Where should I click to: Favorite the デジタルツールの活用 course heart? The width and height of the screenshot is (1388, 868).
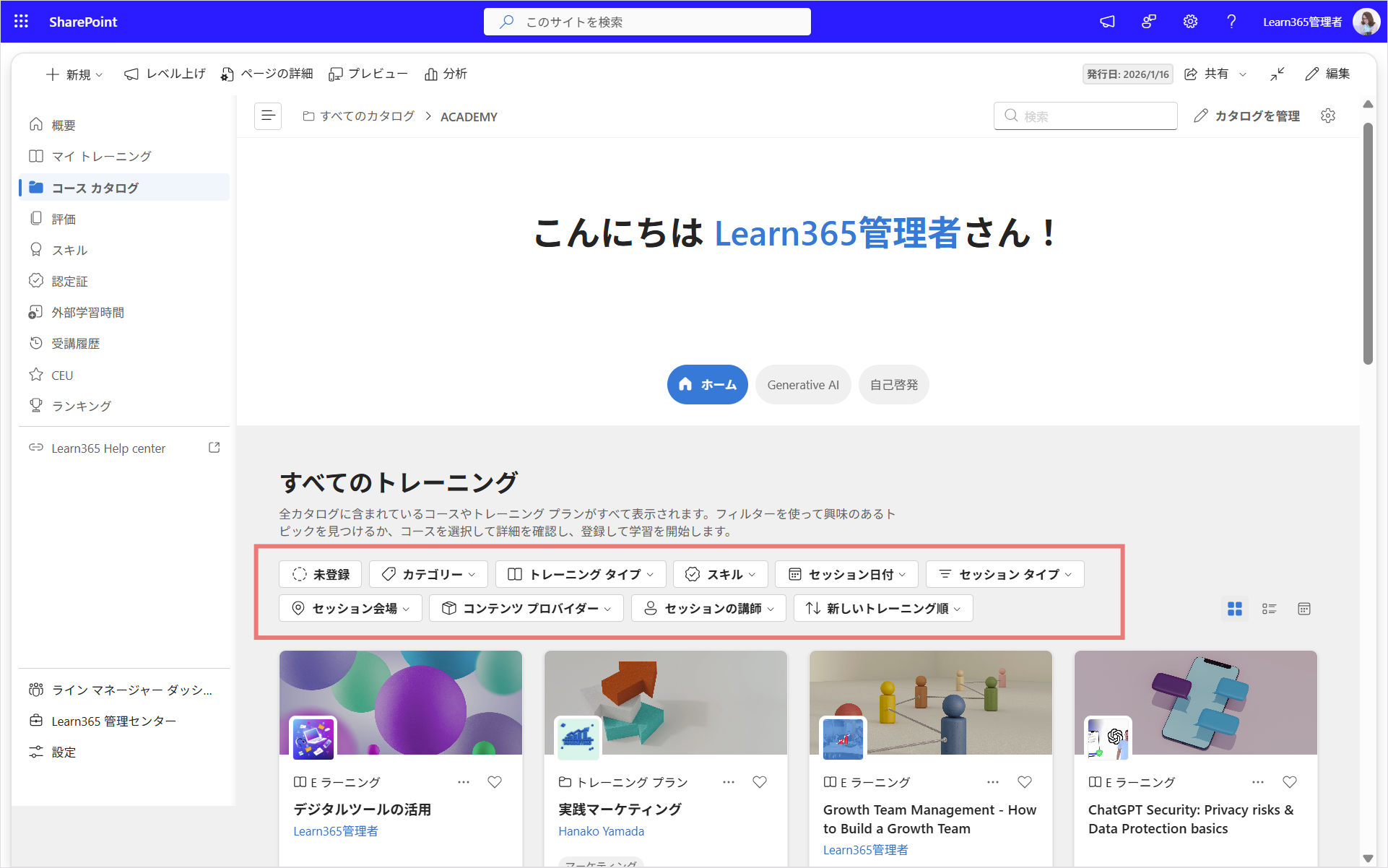[495, 782]
